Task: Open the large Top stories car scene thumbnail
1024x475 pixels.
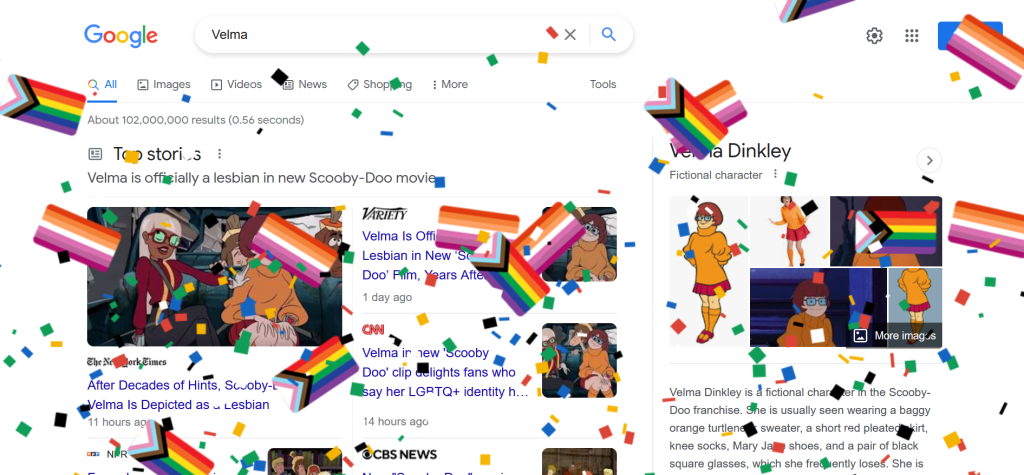Action: coord(214,276)
